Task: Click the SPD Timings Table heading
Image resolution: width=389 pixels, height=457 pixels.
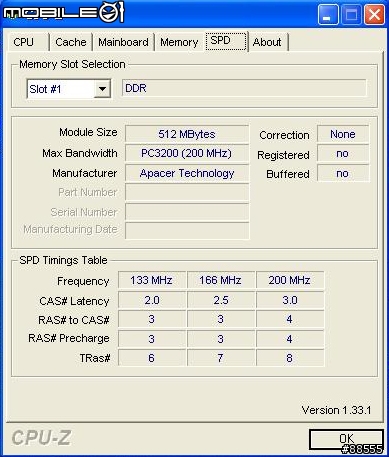Action: (x=63, y=260)
